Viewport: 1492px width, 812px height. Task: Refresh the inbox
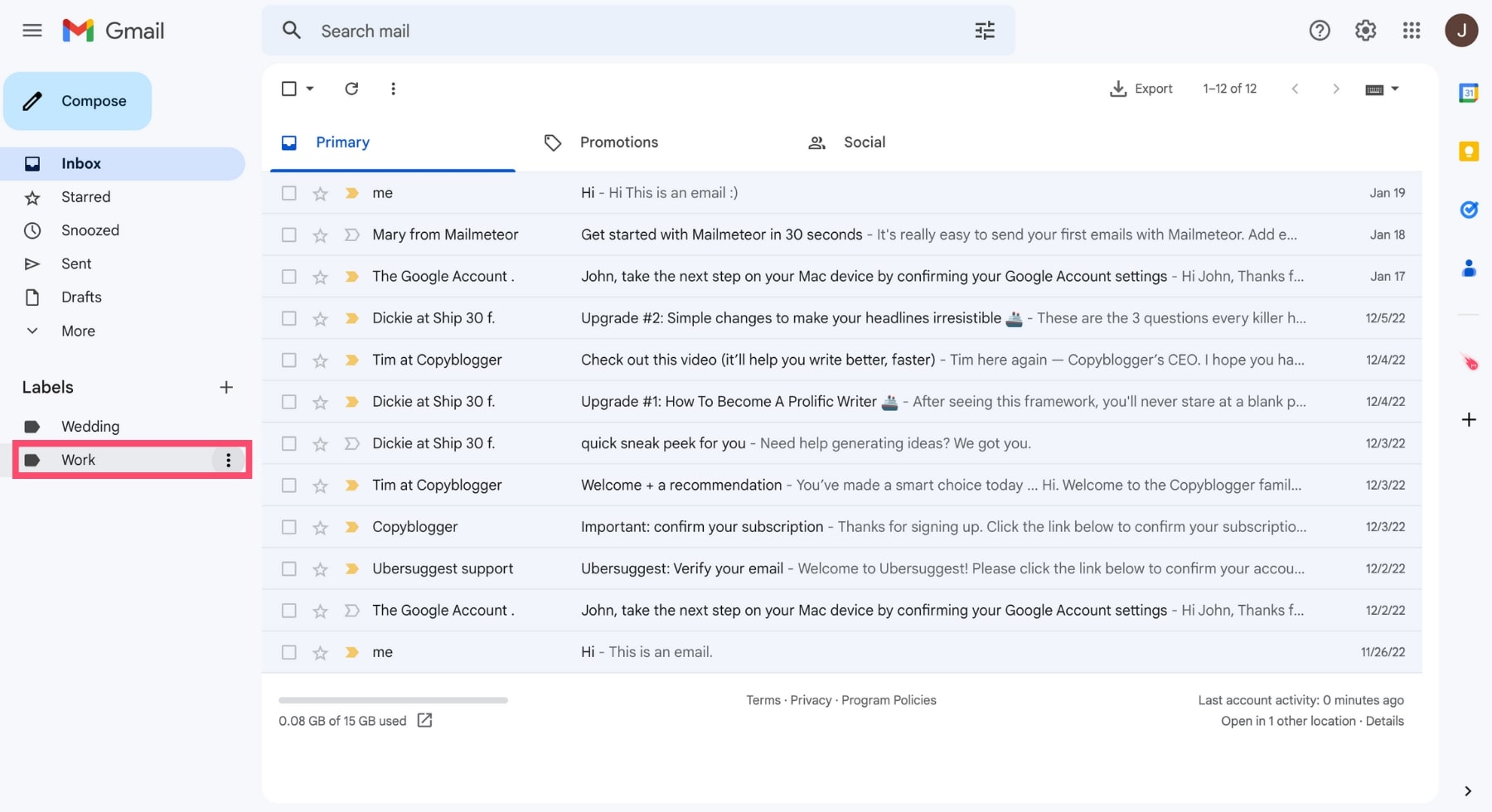pyautogui.click(x=351, y=89)
